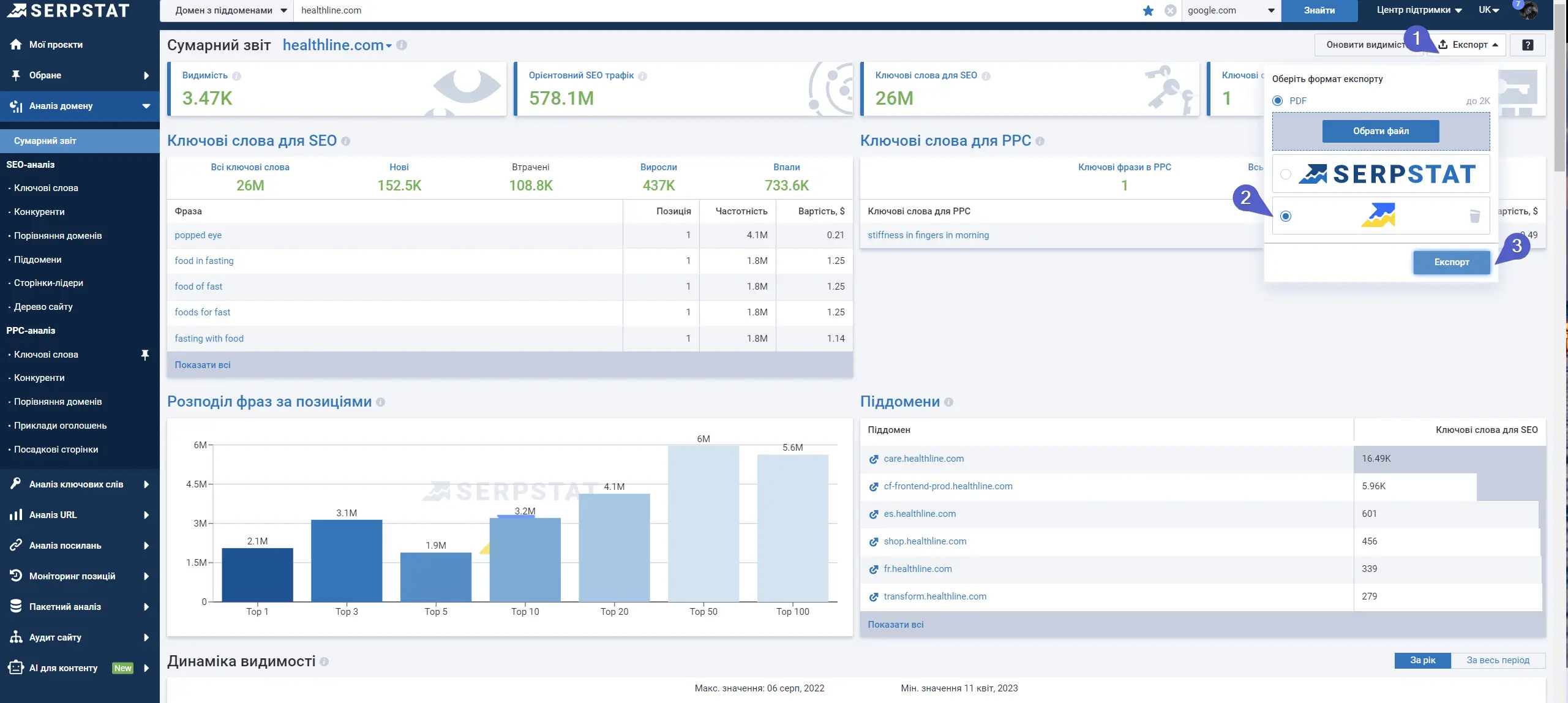
Task: Select the PDF export format radio button
Action: (x=1277, y=101)
